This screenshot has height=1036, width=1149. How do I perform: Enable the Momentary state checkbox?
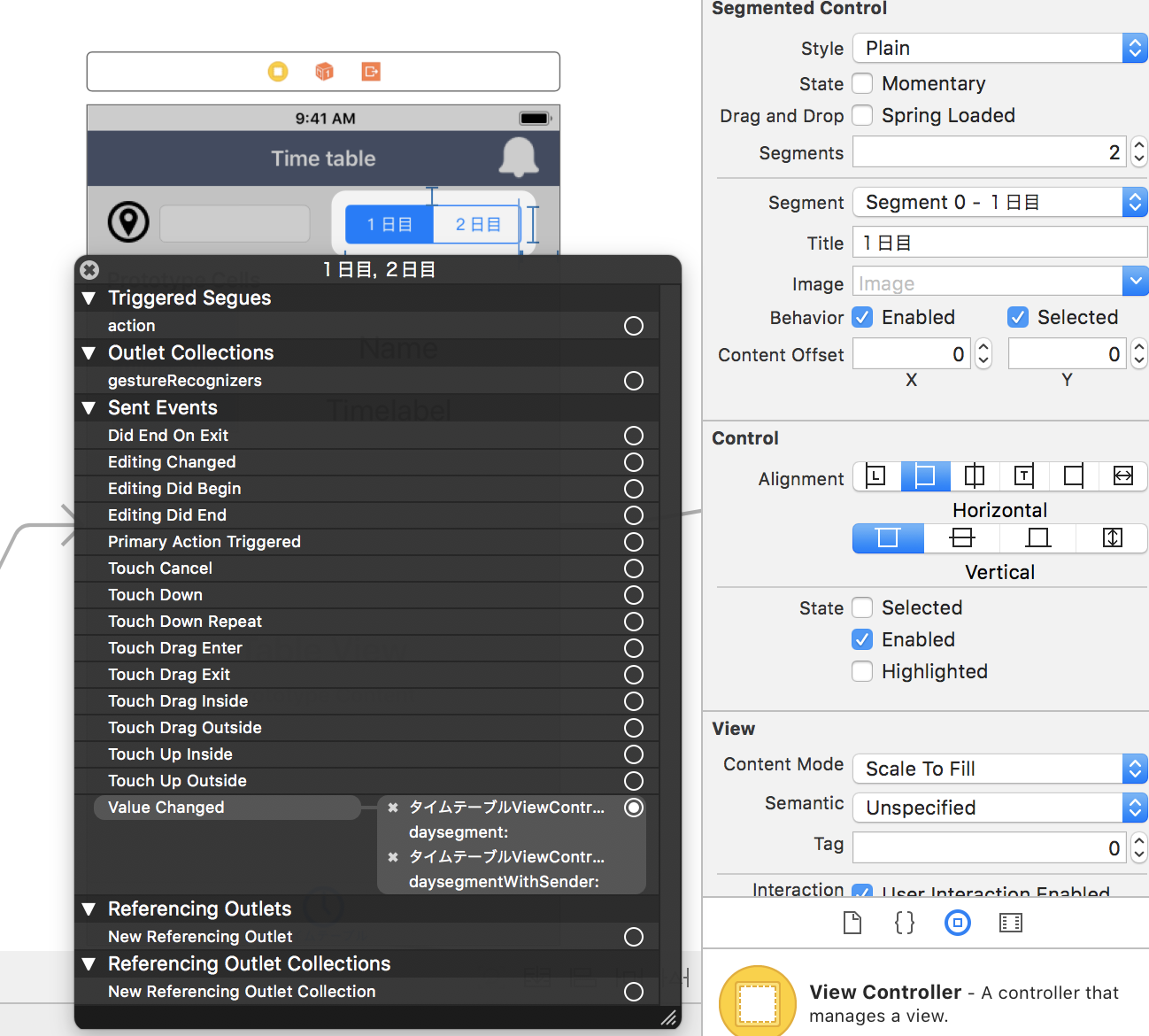point(862,83)
